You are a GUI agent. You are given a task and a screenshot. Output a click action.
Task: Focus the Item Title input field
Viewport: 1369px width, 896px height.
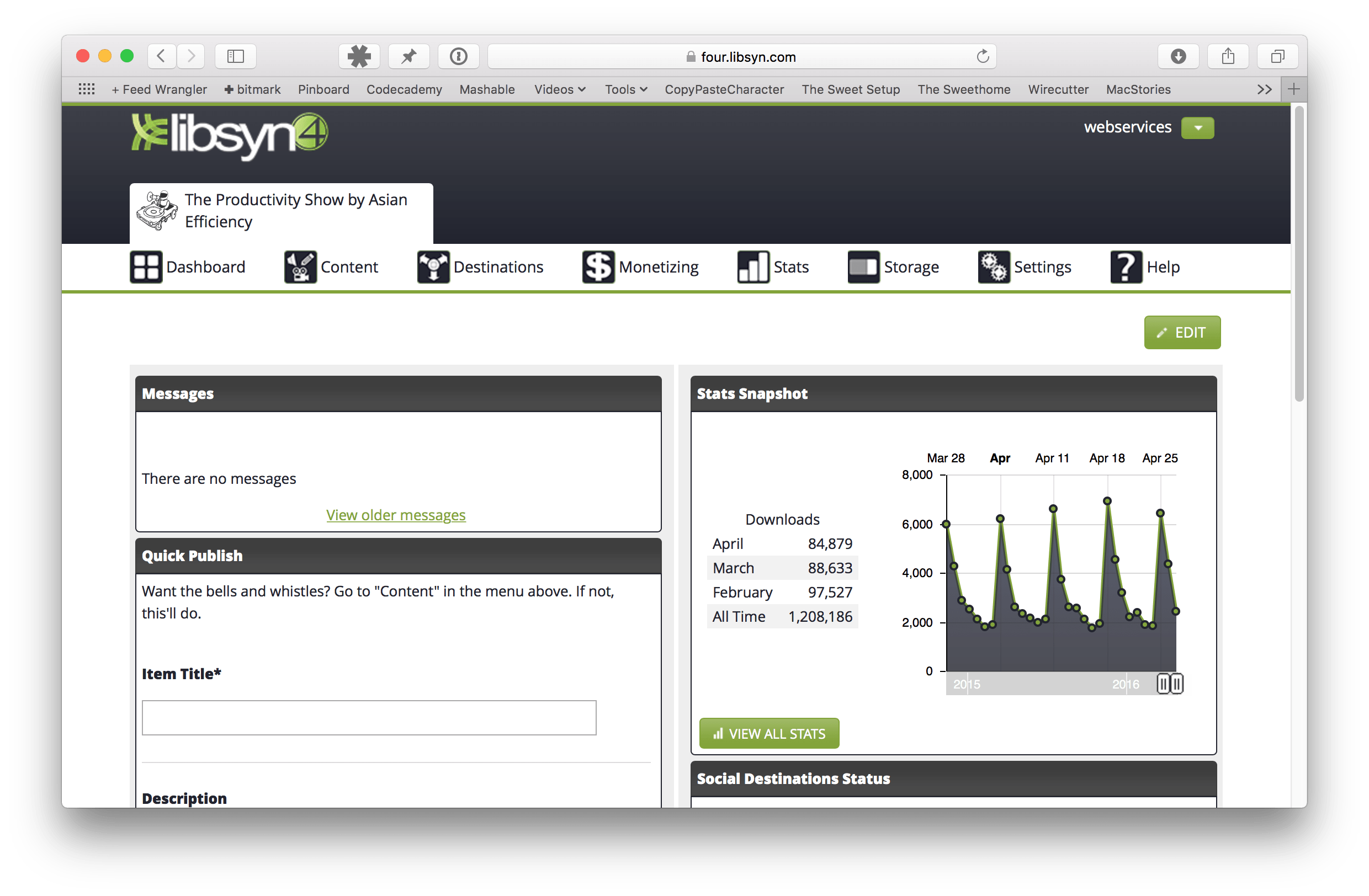[x=369, y=717]
